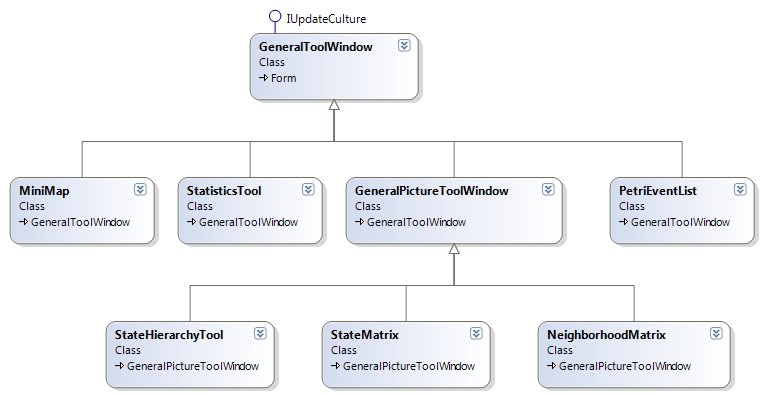Click NeighborhoodMatrix base type GeneralPictureToolWindow text
Screen dimensions: 763x396
(x=625, y=366)
